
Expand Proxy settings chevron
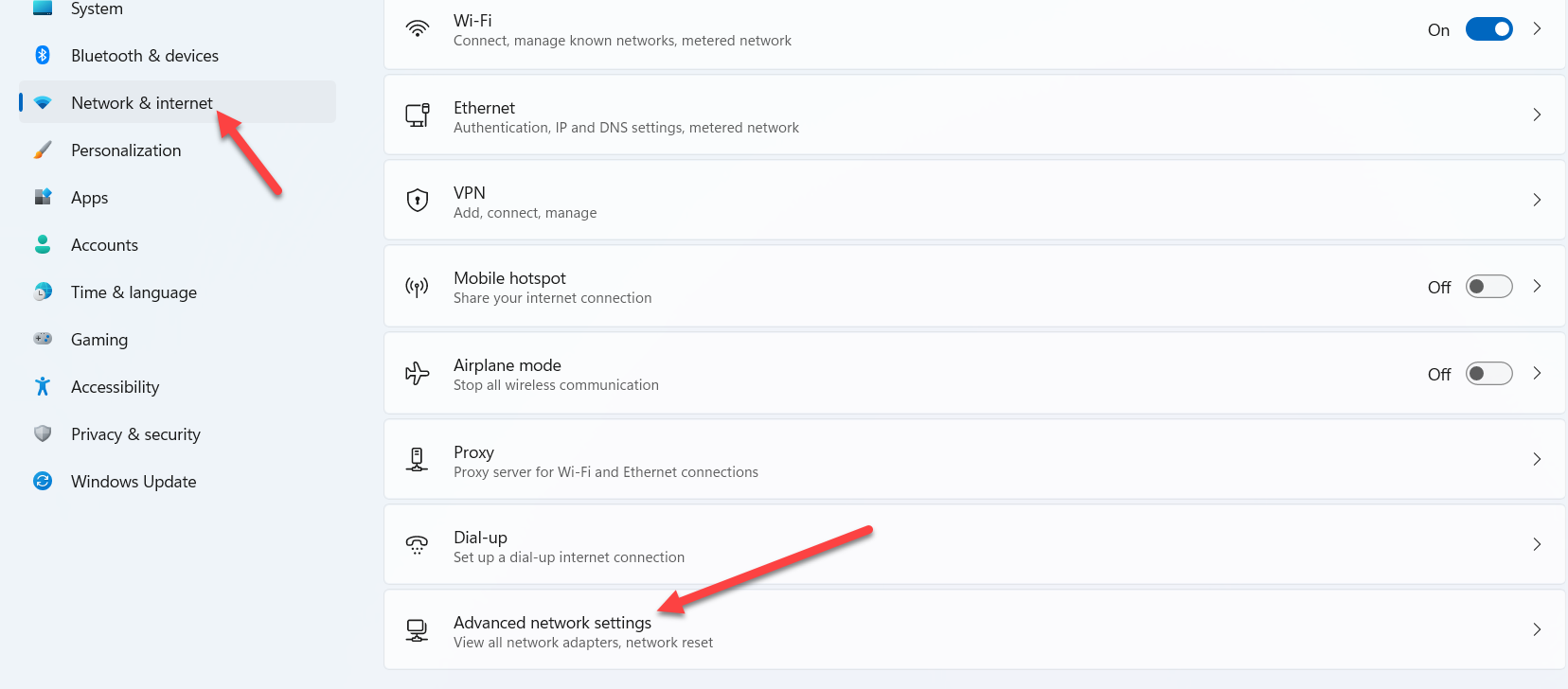point(1537,459)
